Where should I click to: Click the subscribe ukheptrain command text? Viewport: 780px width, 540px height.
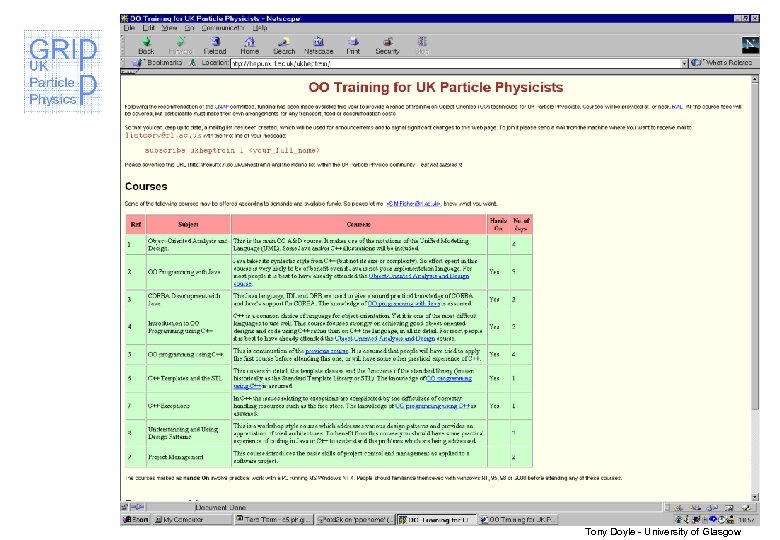pos(232,150)
